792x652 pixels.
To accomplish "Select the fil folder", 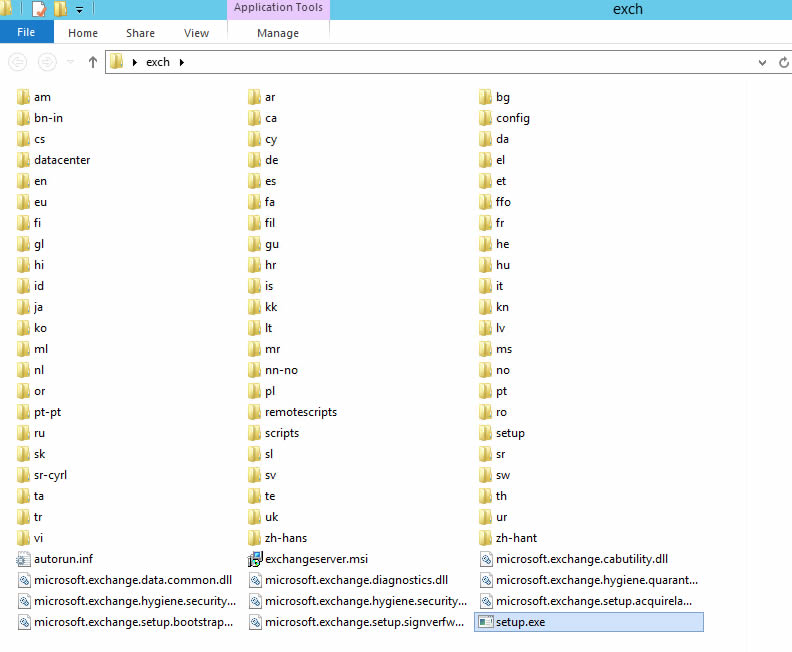I will [262, 223].
